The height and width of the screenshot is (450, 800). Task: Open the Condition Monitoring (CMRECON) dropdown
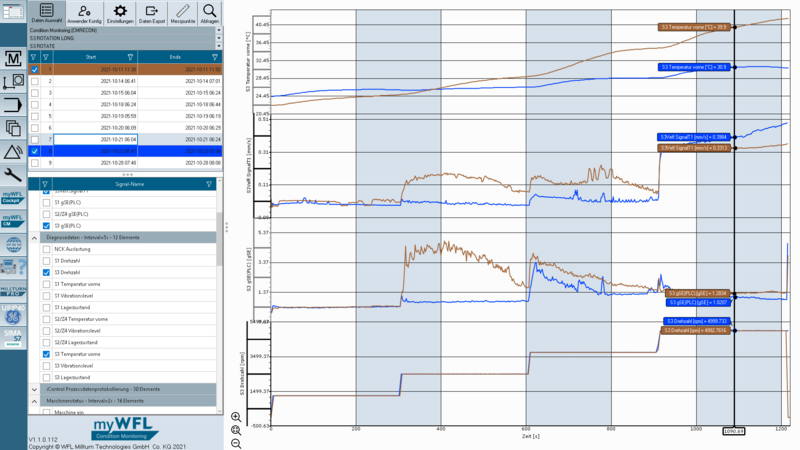pos(125,30)
